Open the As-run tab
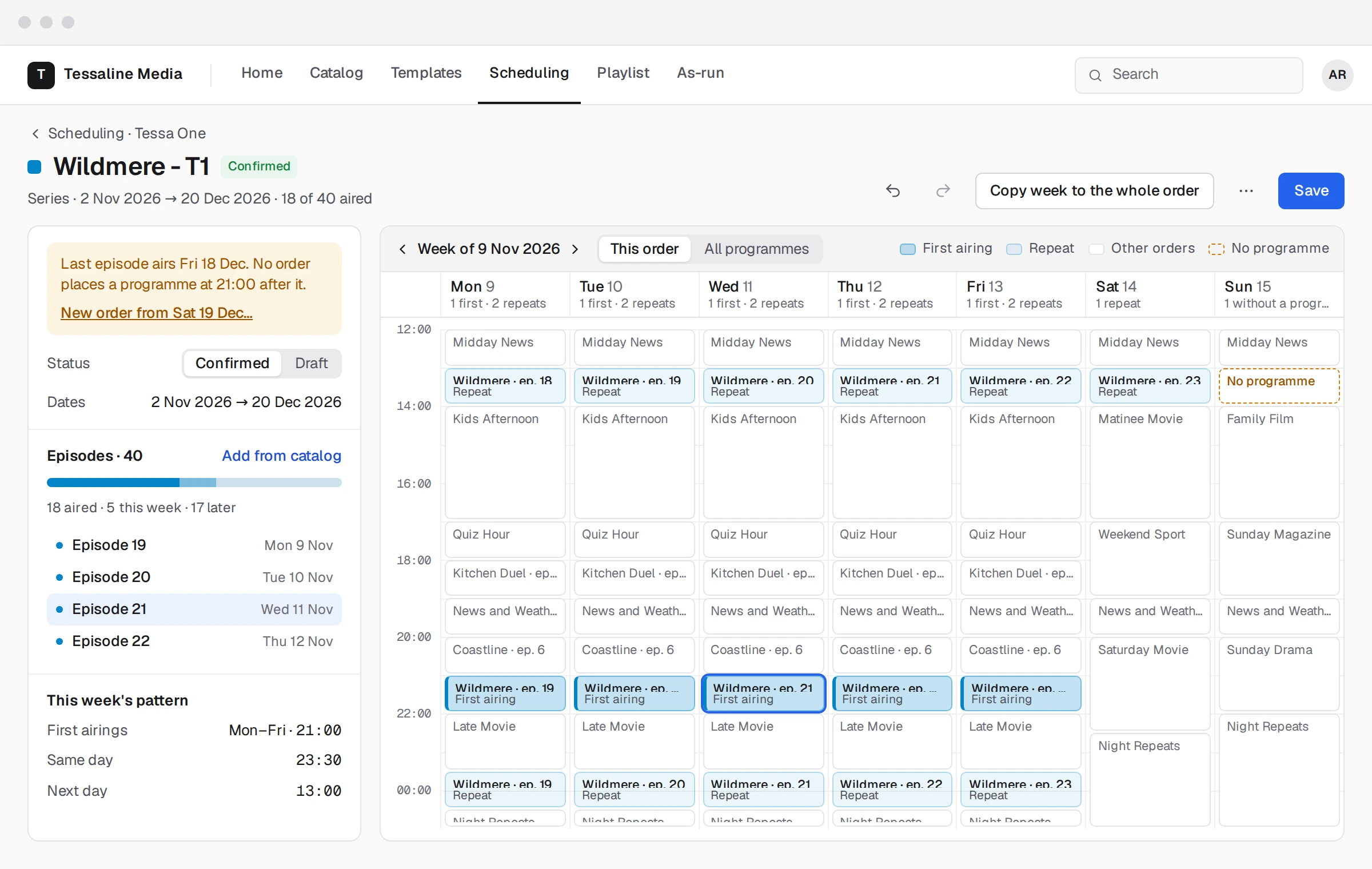The image size is (1372, 869). click(x=700, y=73)
